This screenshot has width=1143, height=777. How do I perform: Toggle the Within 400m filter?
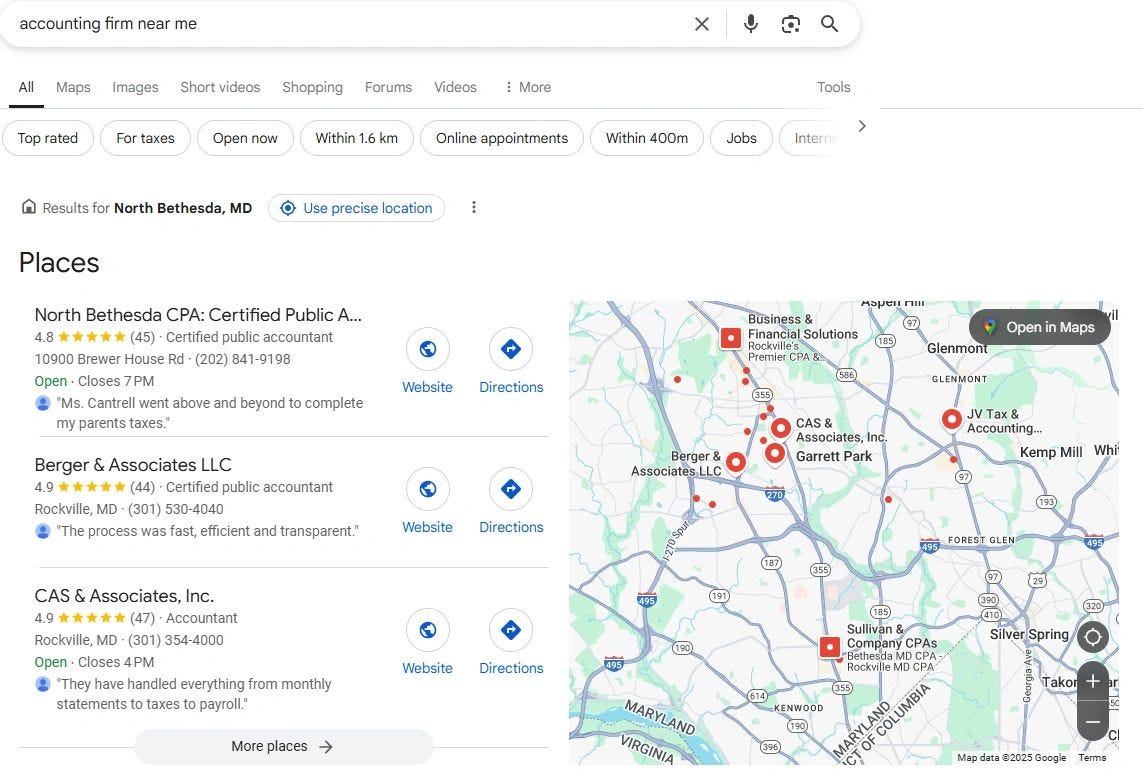(647, 138)
